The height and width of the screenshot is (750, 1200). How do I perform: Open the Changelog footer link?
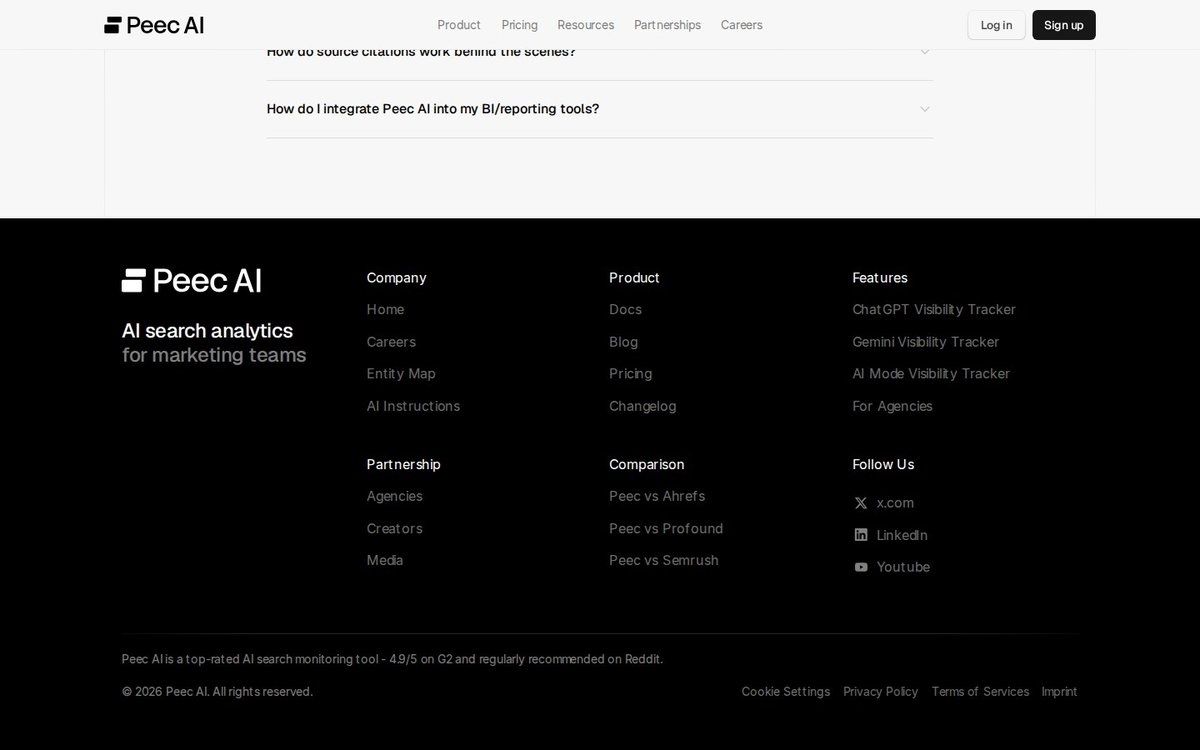tap(643, 406)
